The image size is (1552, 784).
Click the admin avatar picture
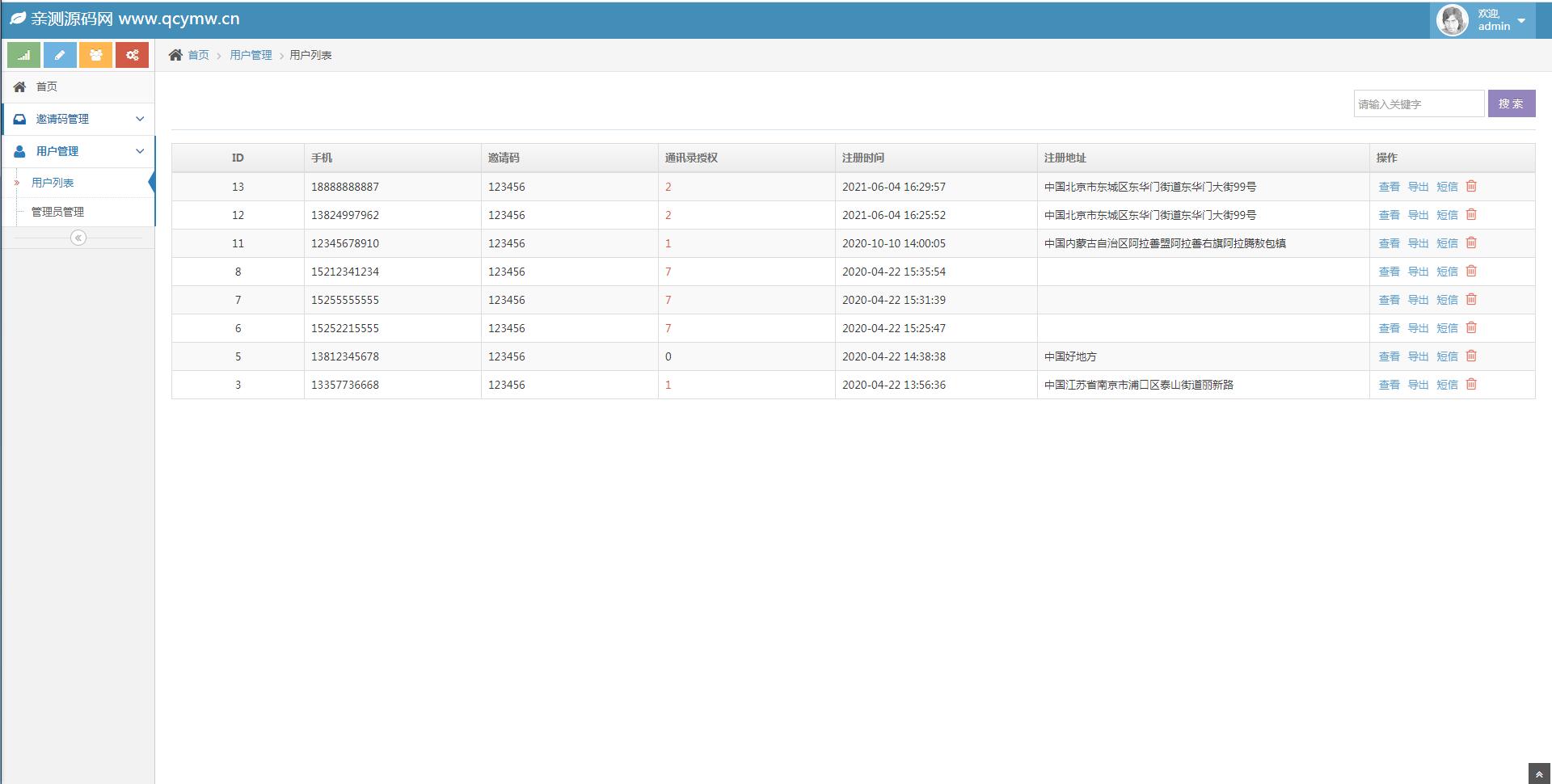point(1452,20)
